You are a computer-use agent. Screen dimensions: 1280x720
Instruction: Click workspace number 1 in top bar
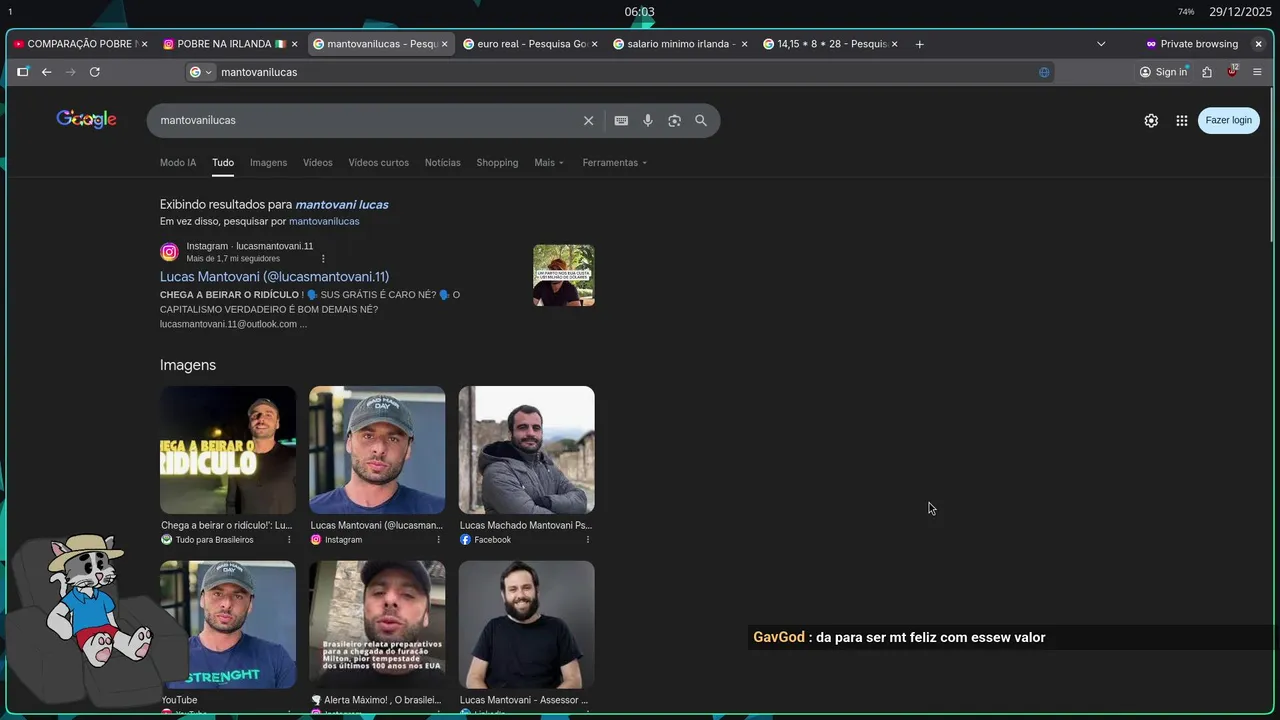(x=10, y=12)
